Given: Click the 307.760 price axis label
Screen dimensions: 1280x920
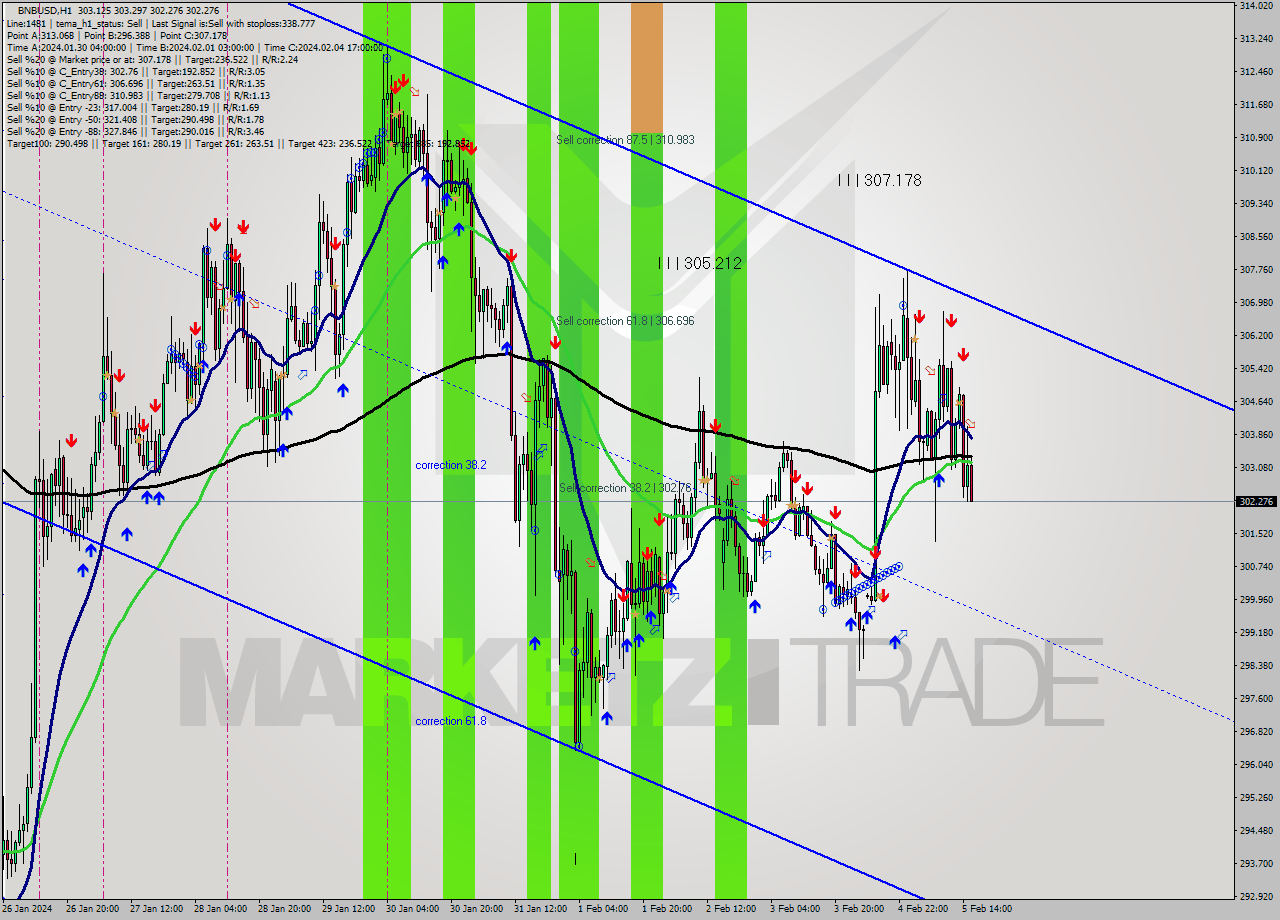Looking at the screenshot, I should [1255, 270].
